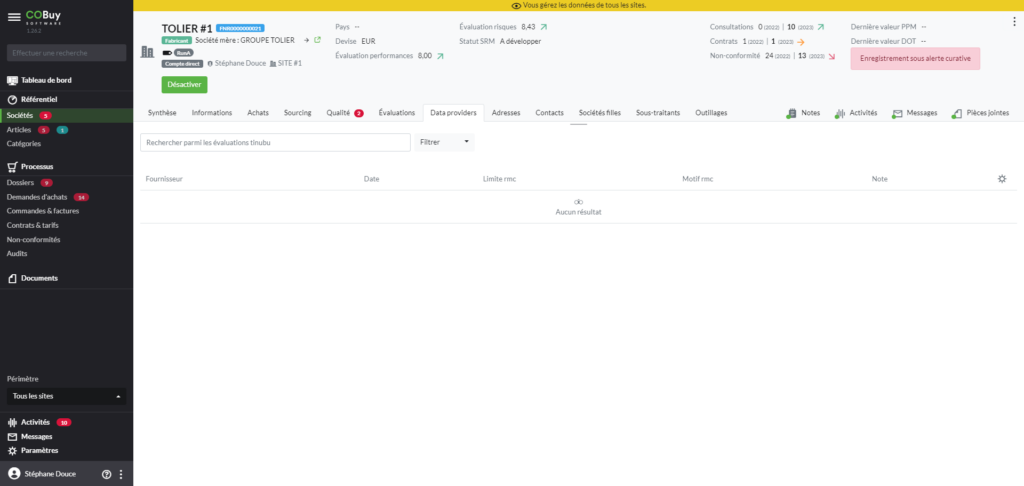Click the company building icon beside TOLIER #1
The height and width of the screenshot is (486, 1024).
click(x=147, y=50)
